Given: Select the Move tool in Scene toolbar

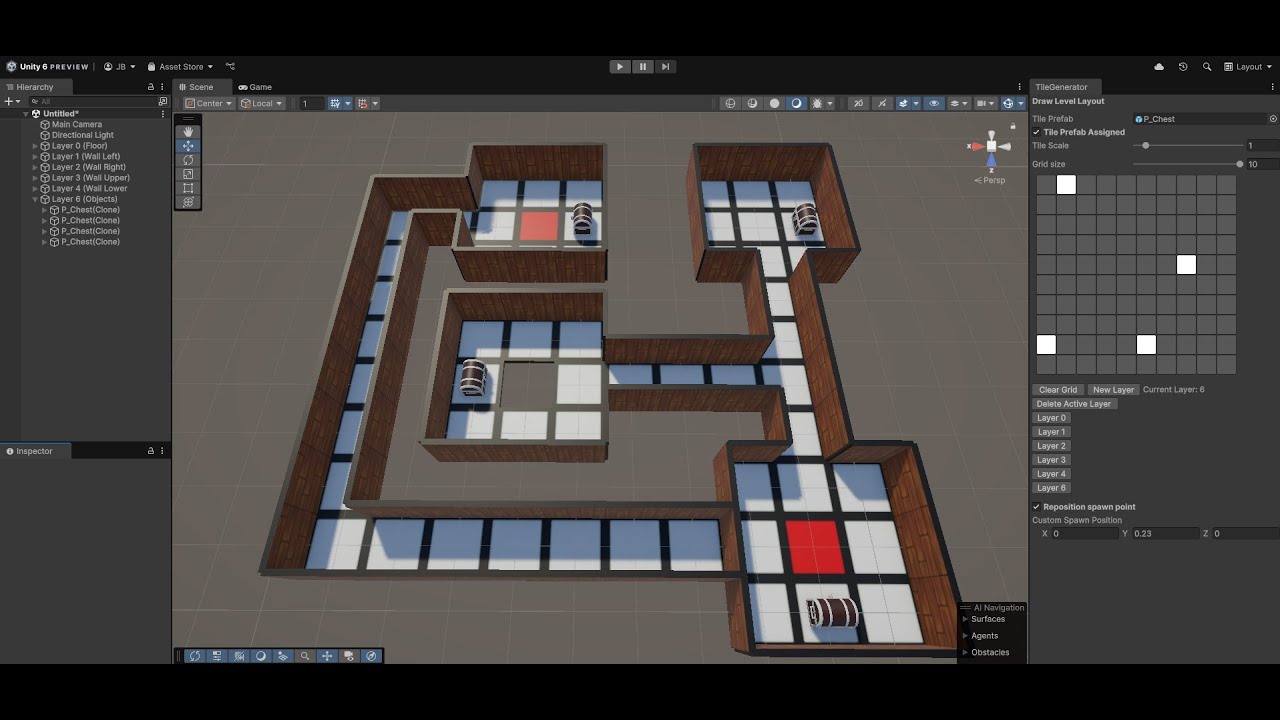Looking at the screenshot, I should pyautogui.click(x=188, y=146).
